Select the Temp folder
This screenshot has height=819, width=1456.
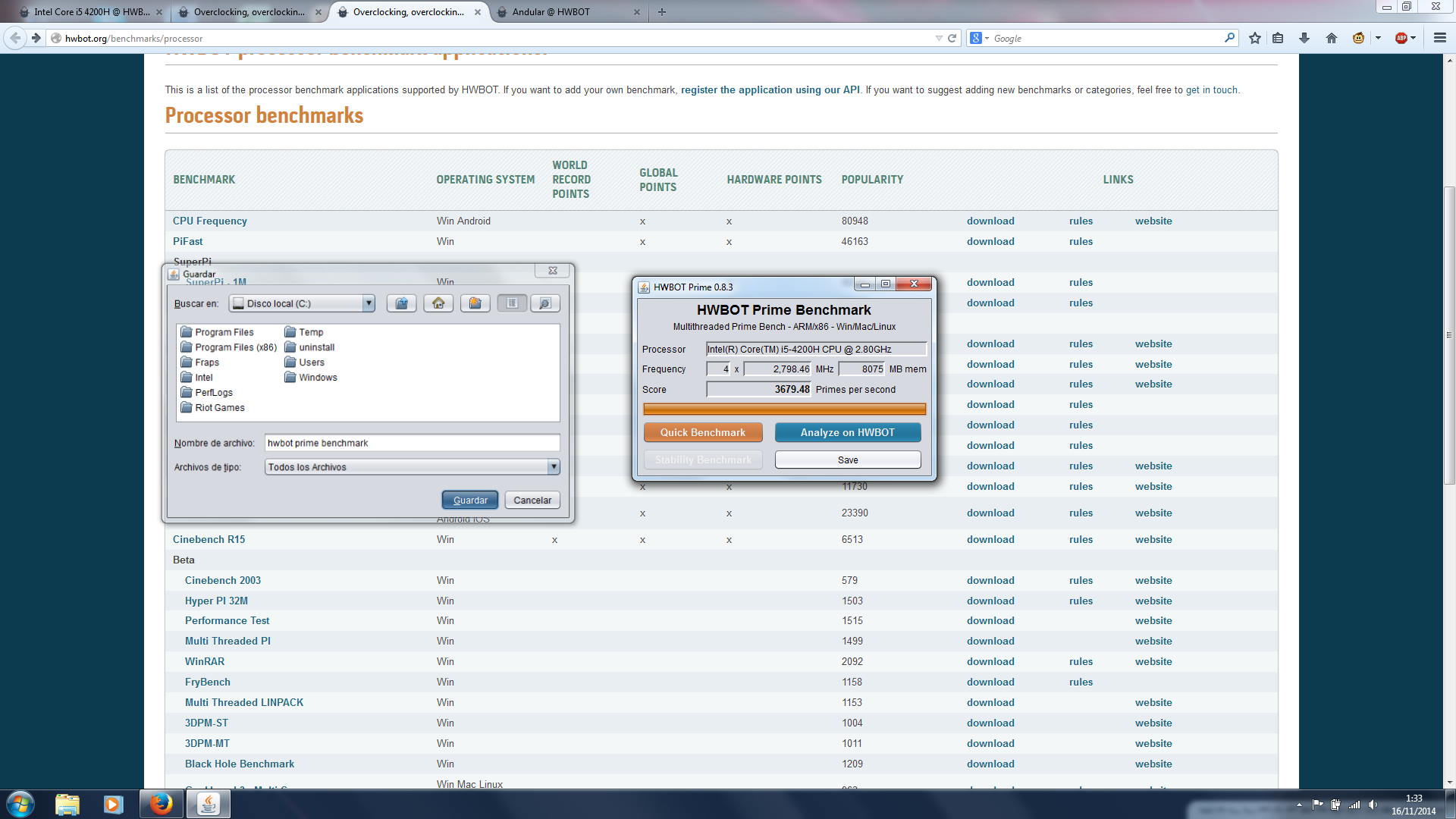(x=304, y=332)
